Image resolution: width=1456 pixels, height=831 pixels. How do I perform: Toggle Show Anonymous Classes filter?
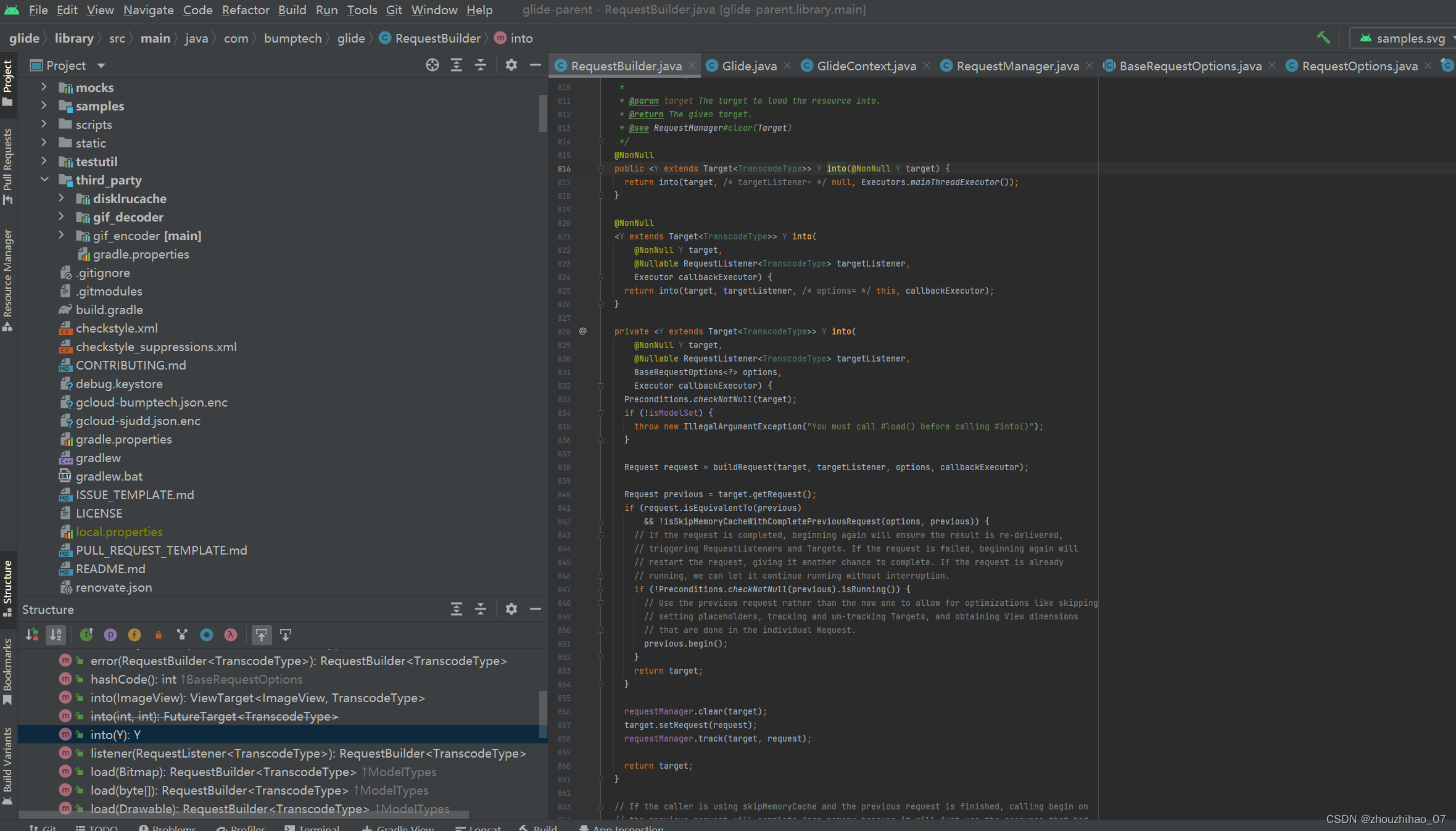click(207, 635)
